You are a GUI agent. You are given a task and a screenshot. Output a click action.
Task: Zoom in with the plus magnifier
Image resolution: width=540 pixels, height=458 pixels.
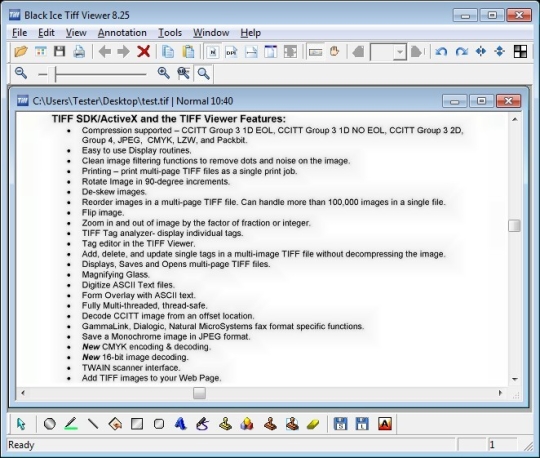pyautogui.click(x=164, y=73)
